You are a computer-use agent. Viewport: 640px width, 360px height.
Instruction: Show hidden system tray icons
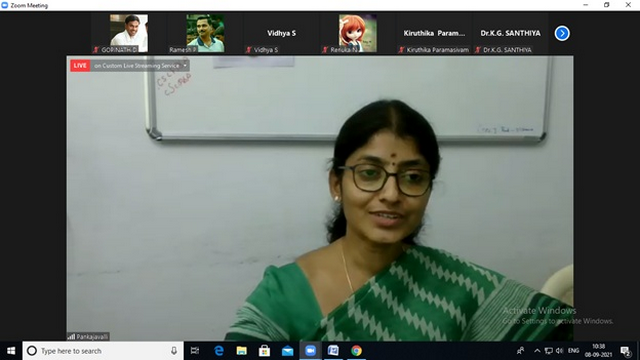[x=537, y=351]
